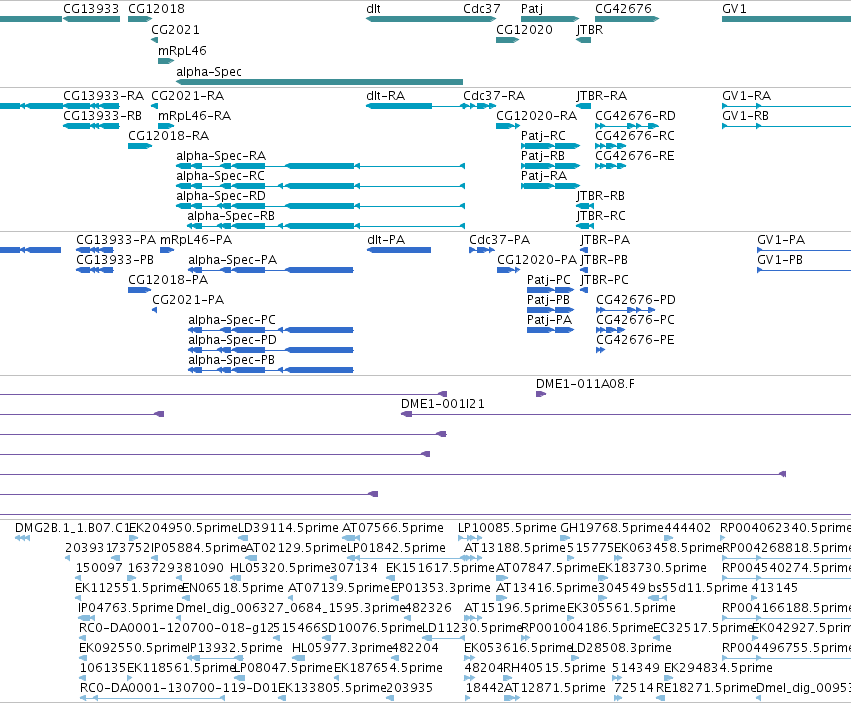
Task: Select the GV1-PB protein label
Action: 780,259
